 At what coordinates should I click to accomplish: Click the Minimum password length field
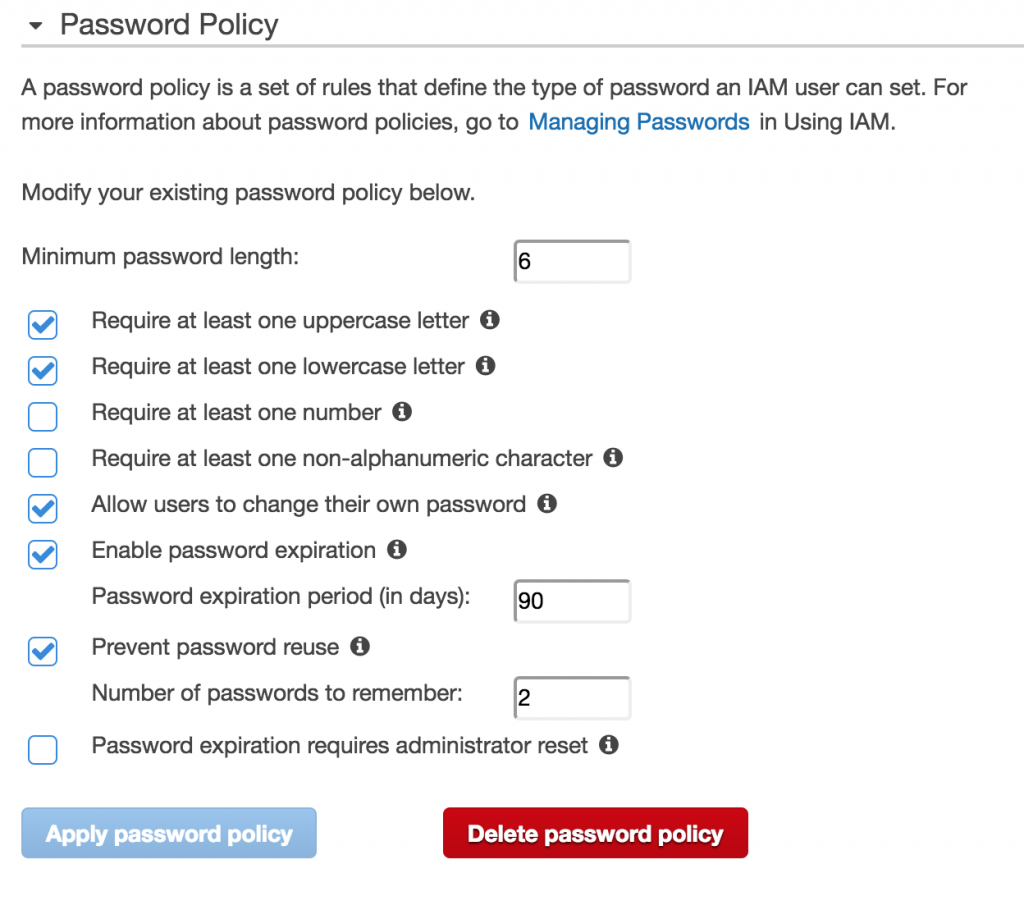coord(572,261)
